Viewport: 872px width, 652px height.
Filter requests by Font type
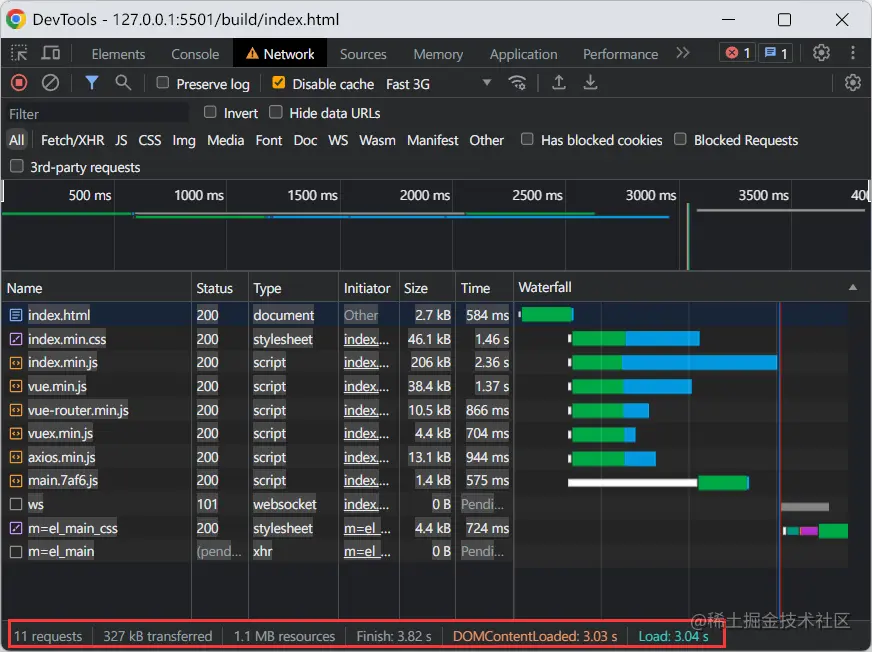click(269, 140)
